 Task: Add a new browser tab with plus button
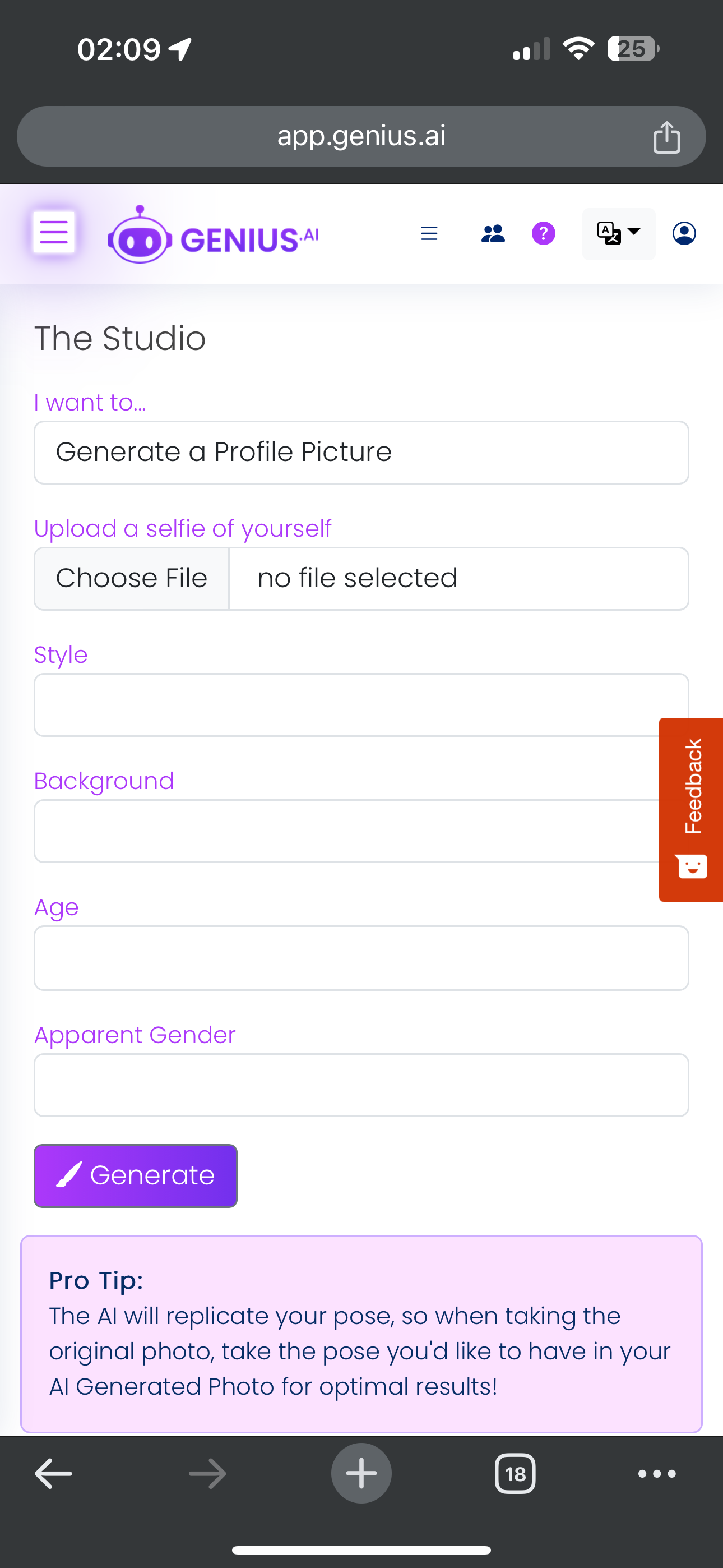point(361,1474)
